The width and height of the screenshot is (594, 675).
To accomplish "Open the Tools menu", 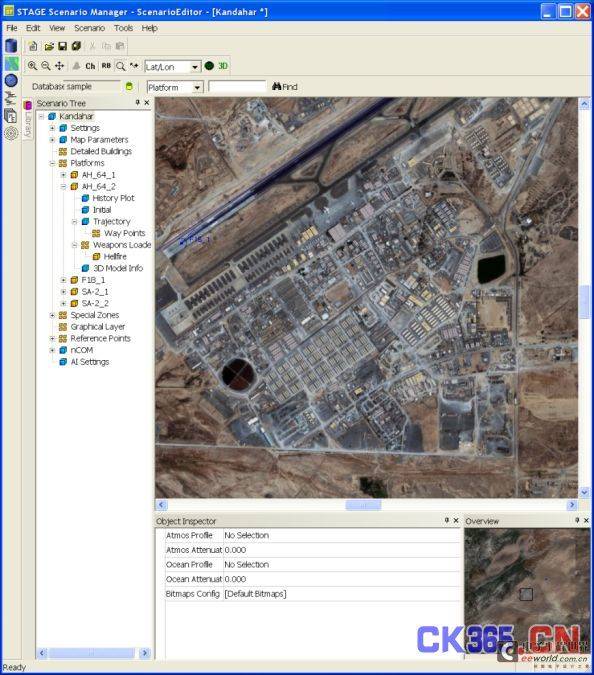I will pyautogui.click(x=124, y=28).
